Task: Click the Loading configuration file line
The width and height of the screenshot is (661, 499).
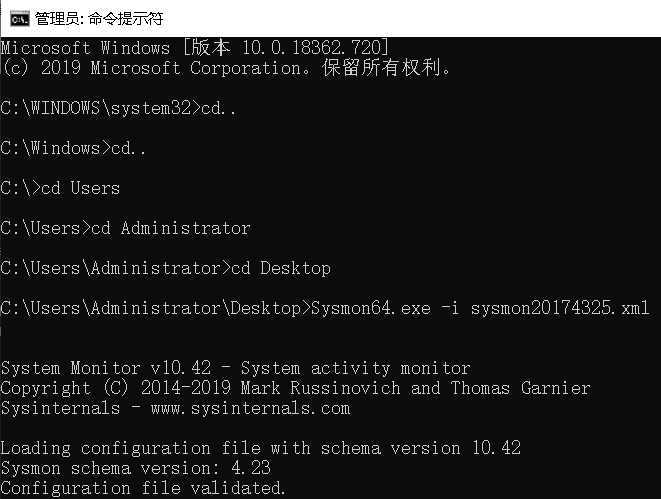Action: point(261,448)
